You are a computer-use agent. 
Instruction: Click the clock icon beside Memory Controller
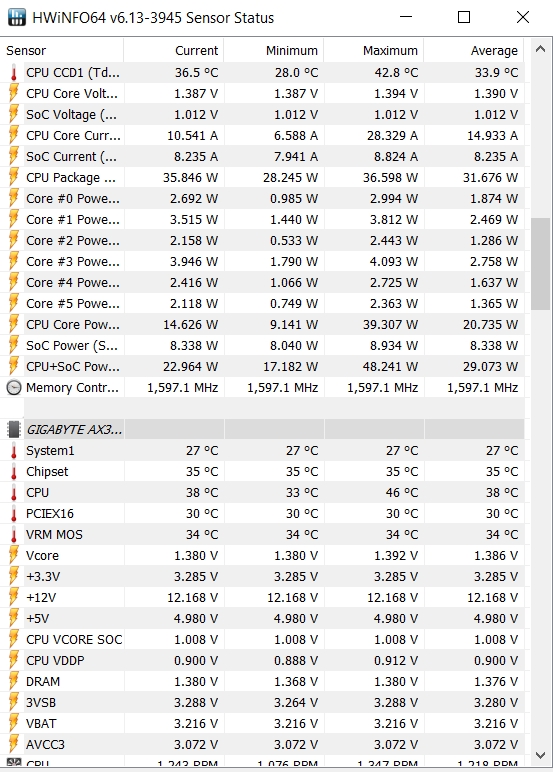point(14,387)
